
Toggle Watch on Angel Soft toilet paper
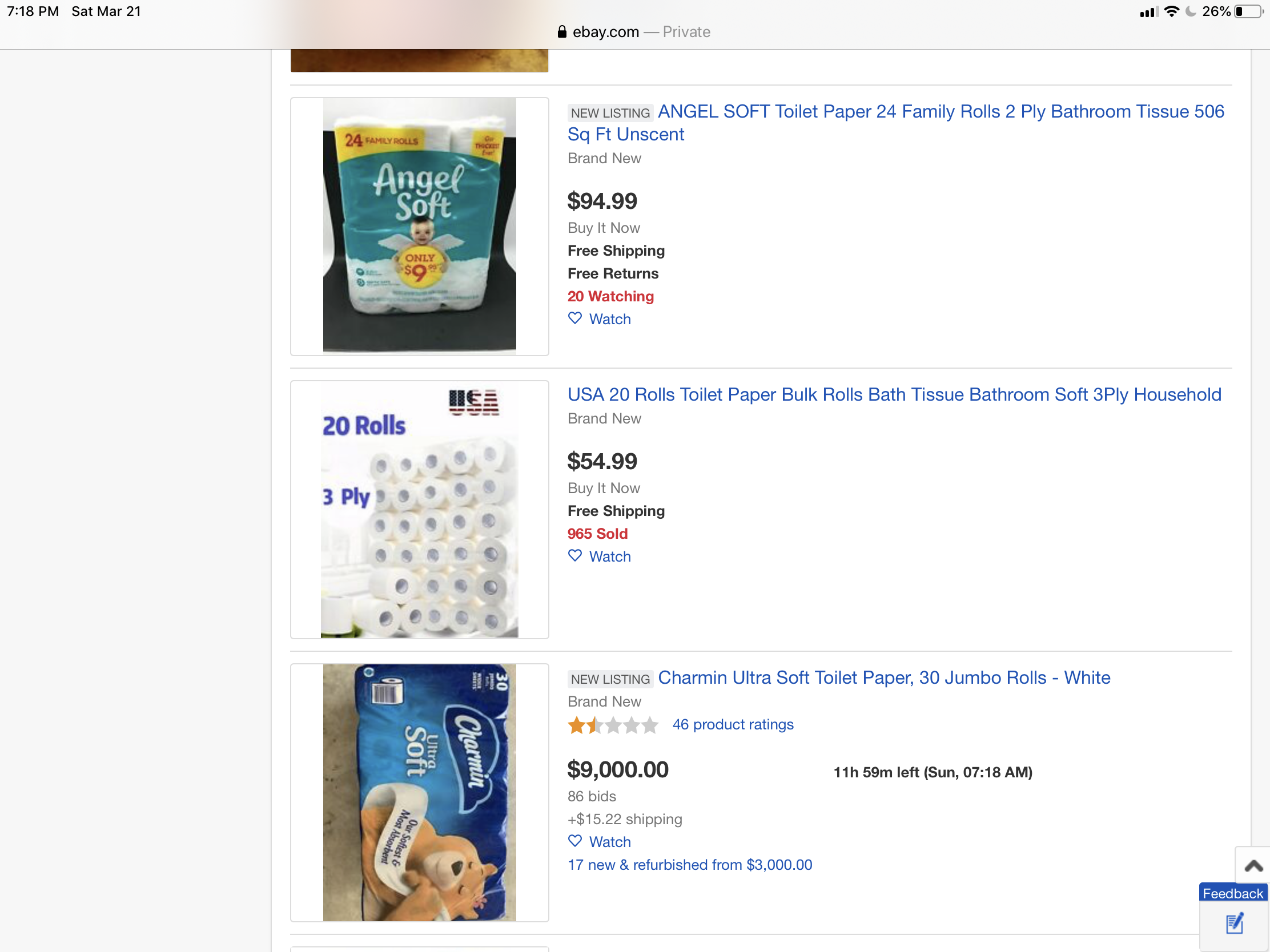pos(610,319)
